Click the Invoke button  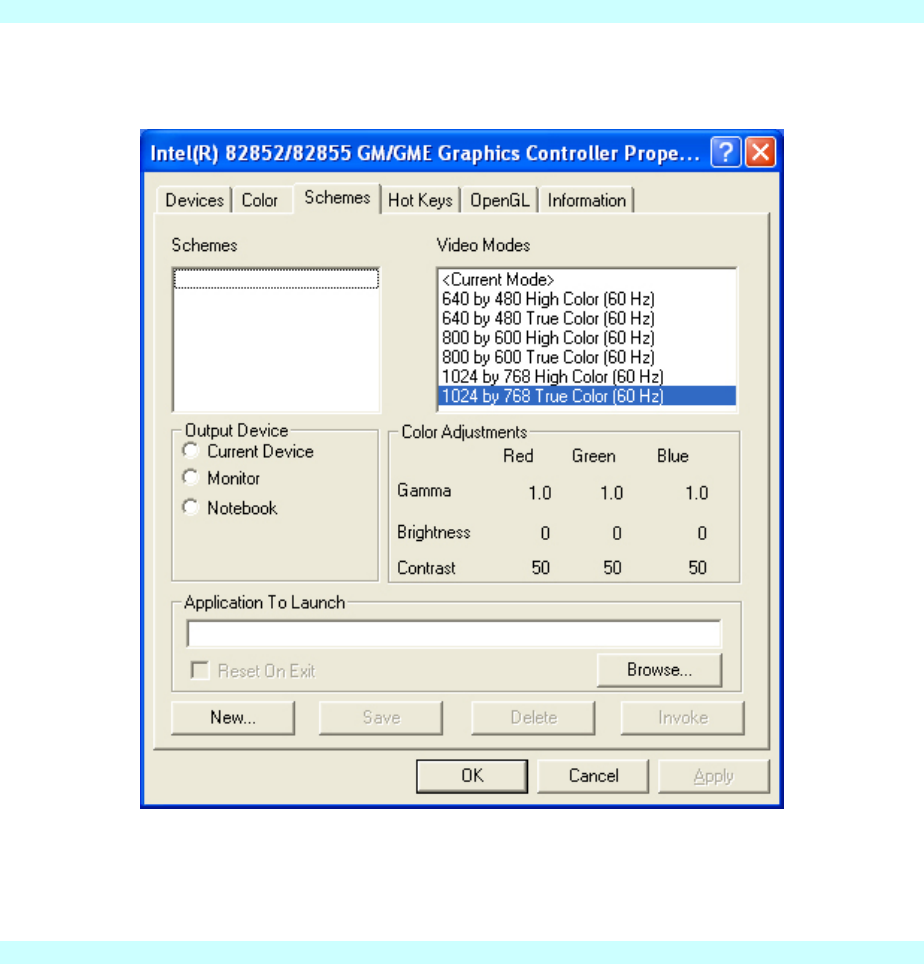tap(682, 717)
